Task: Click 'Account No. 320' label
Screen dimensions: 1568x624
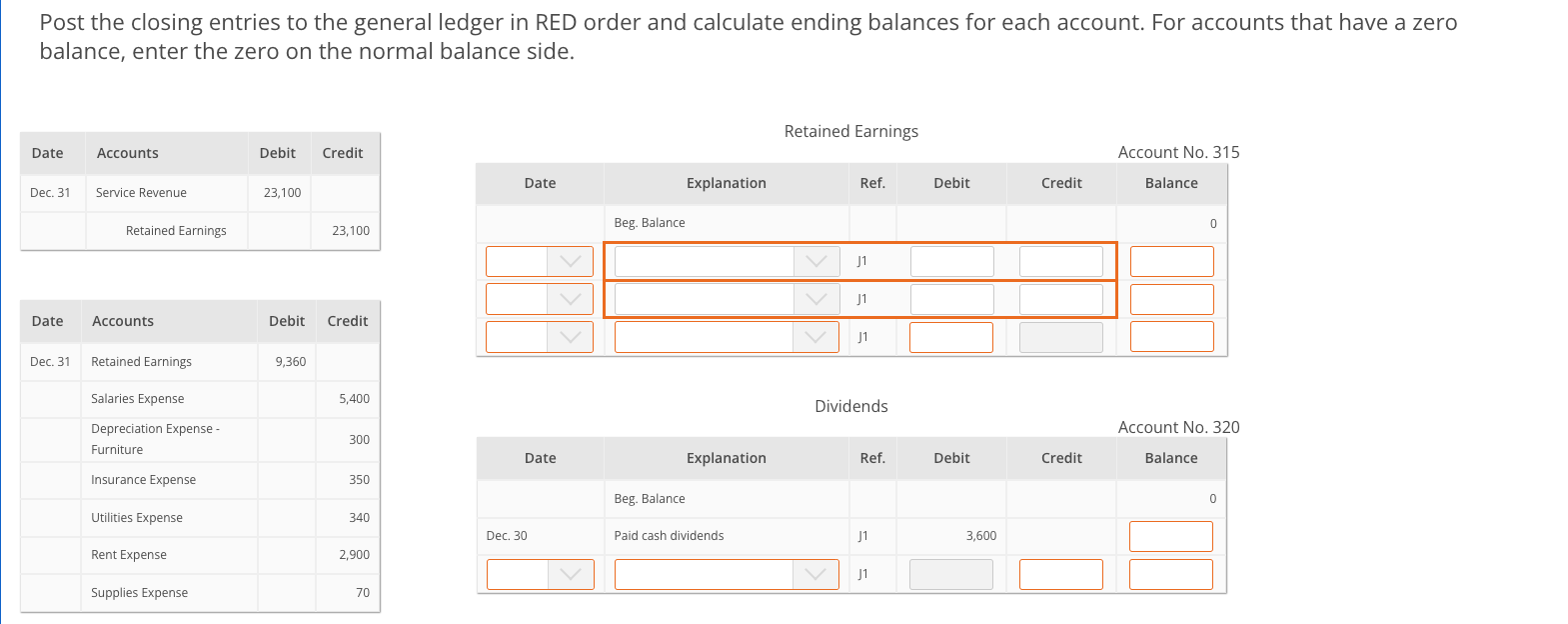Action: 1178,427
